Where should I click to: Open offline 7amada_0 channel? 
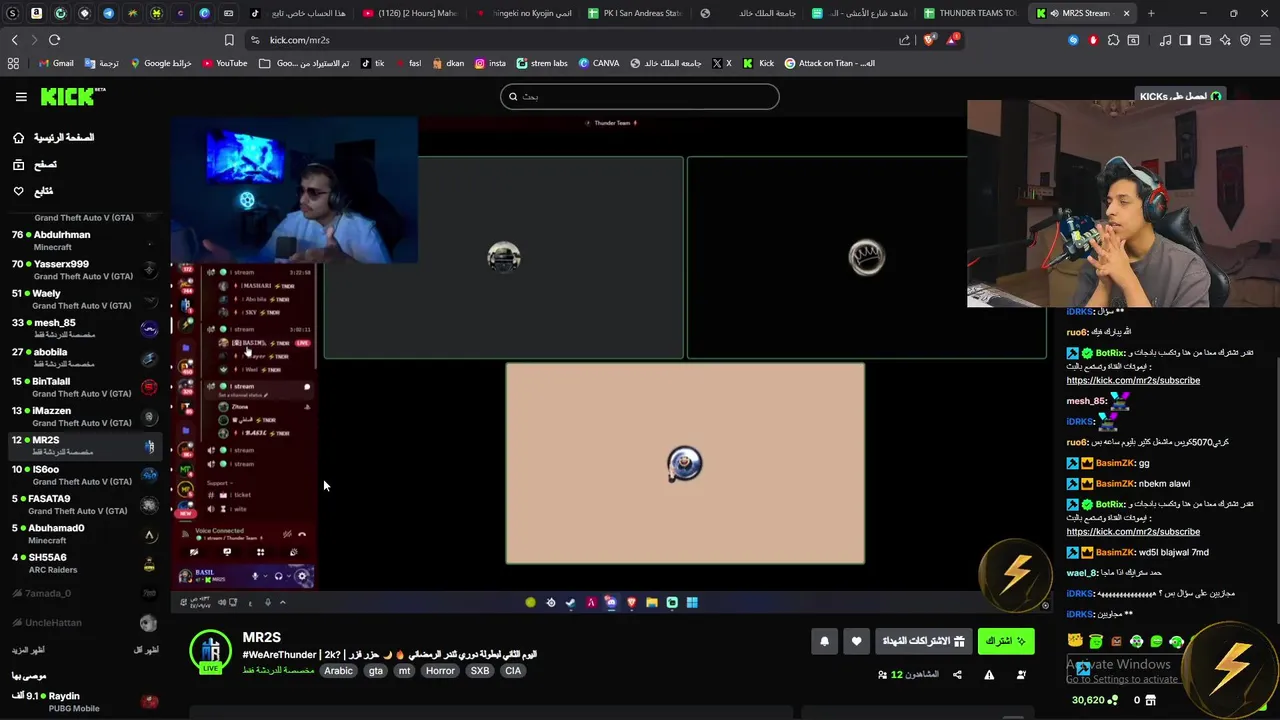pos(85,593)
